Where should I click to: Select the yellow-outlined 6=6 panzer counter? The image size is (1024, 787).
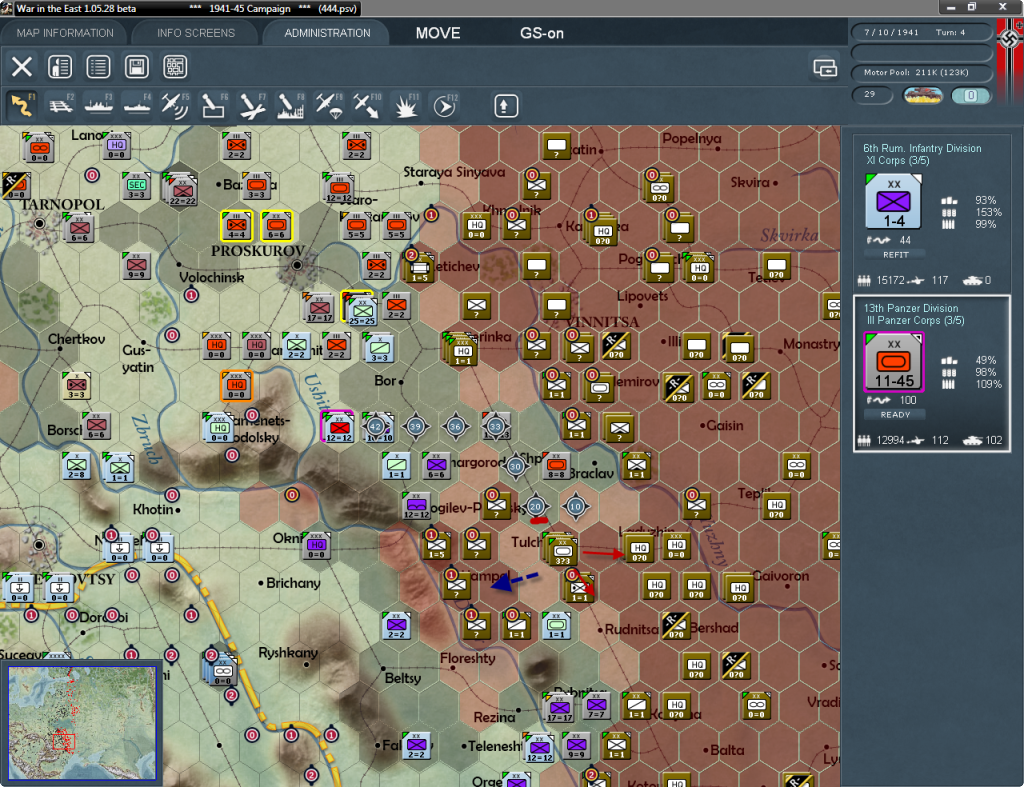coord(276,227)
